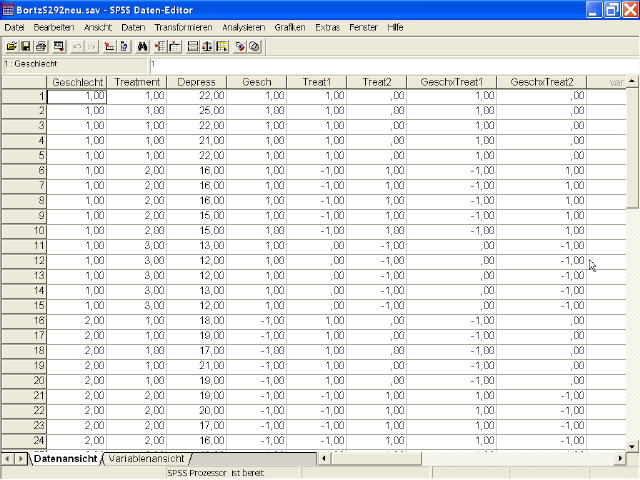Click the Split File toolbar icon
The image size is (640, 480).
[191, 47]
